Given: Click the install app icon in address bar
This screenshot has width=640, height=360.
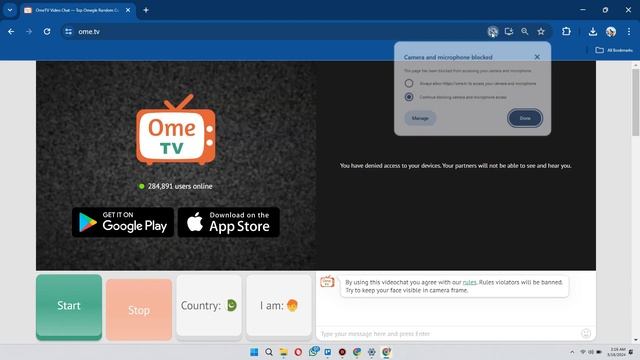Looking at the screenshot, I should (509, 31).
